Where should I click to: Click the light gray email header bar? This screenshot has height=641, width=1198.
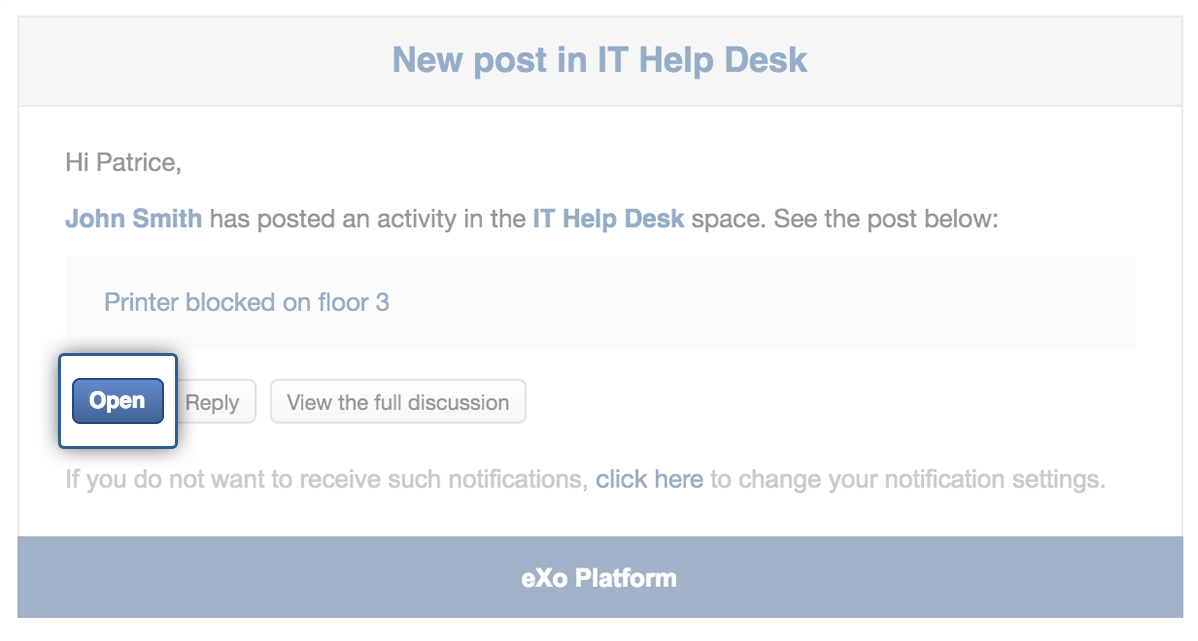600,61
